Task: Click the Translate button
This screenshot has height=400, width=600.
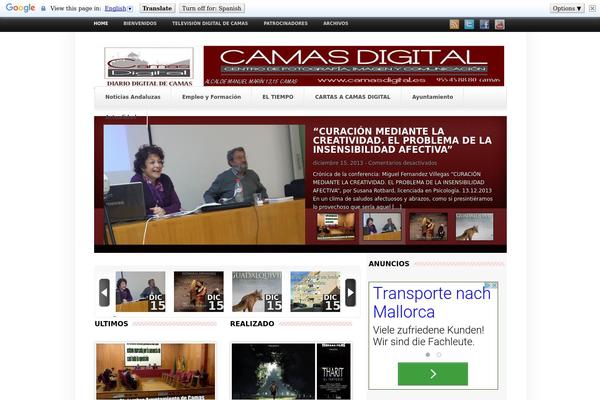Action: point(157,8)
